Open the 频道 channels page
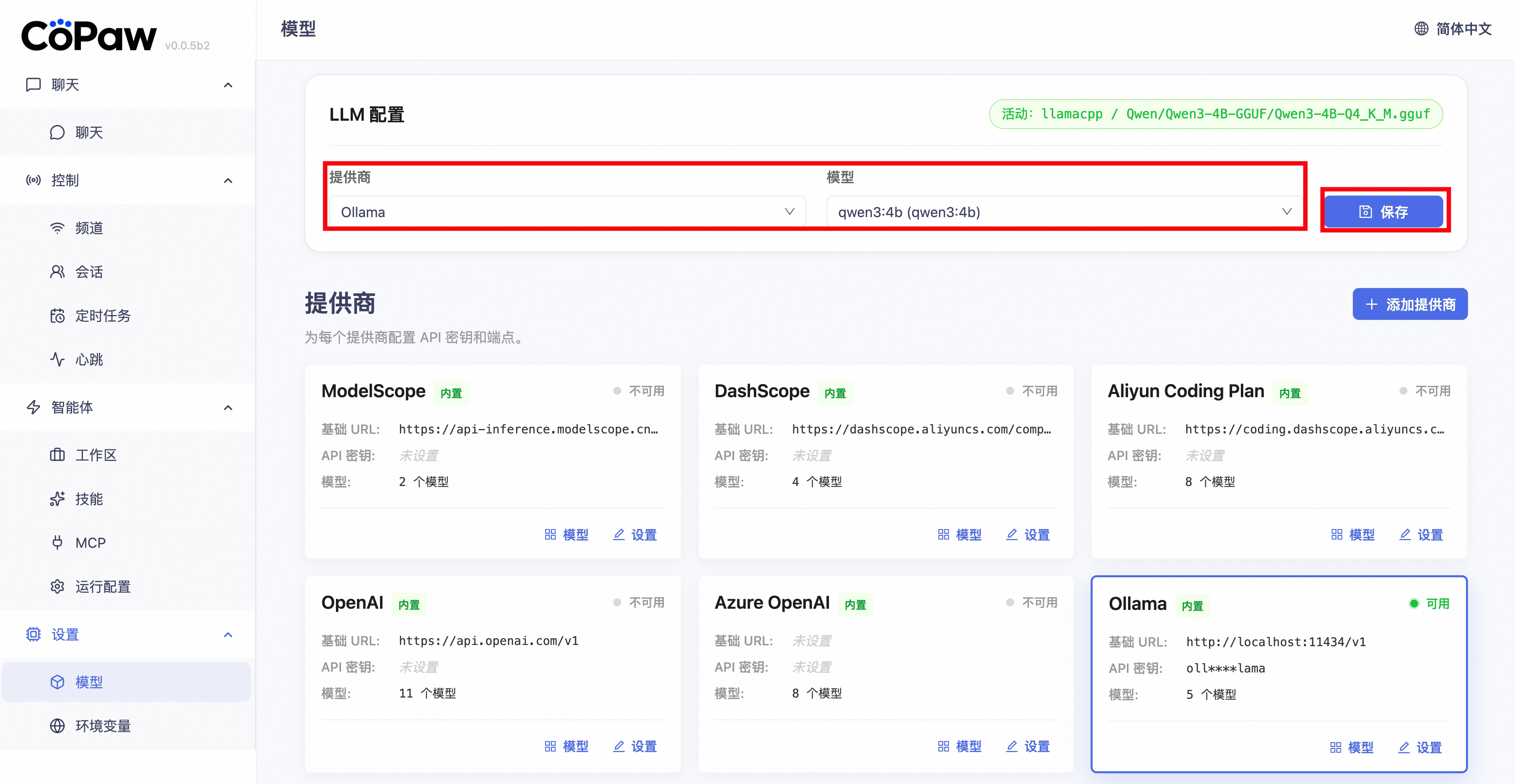 [x=89, y=228]
